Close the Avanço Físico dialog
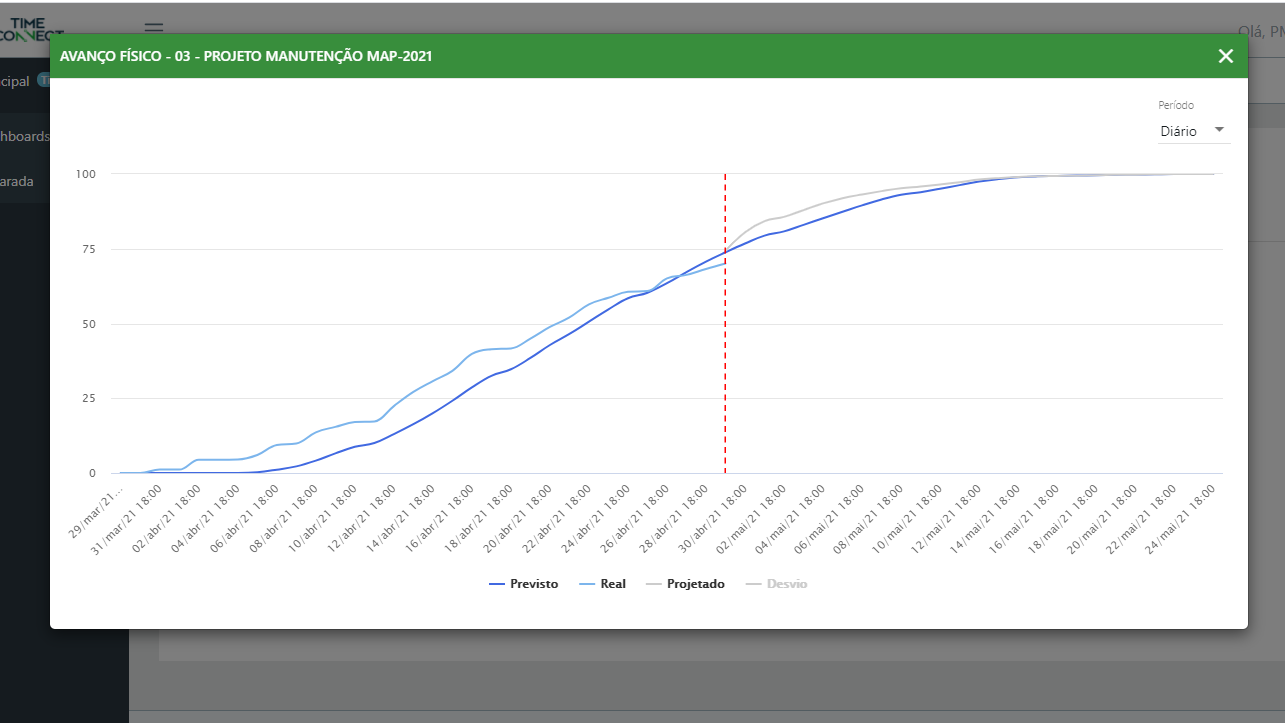Screen dimensions: 1285x723 pos(1225,56)
